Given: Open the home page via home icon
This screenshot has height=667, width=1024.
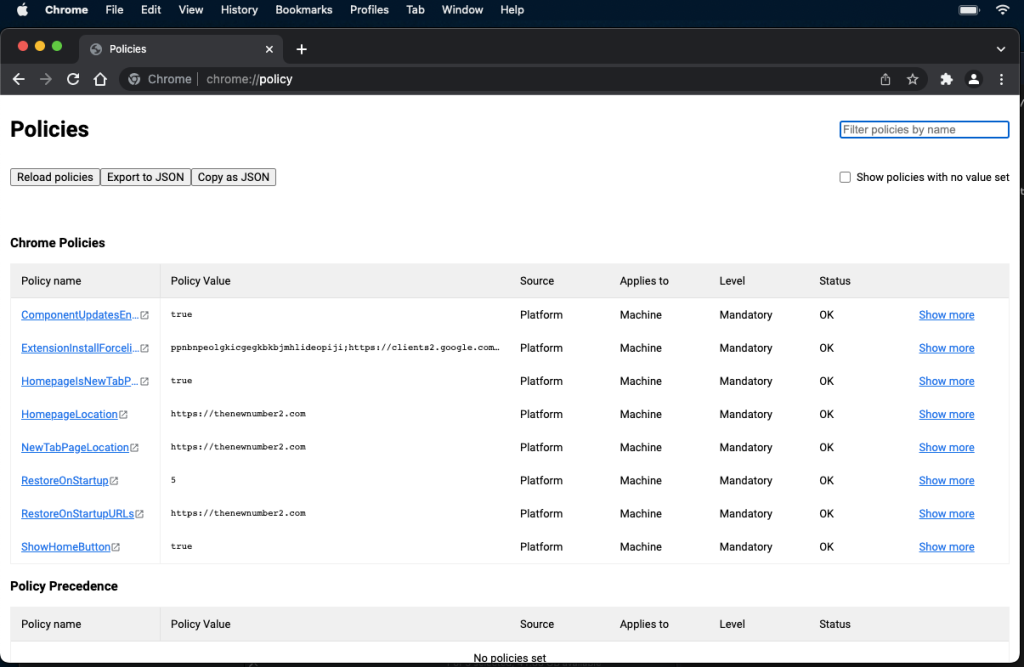Looking at the screenshot, I should (x=100, y=79).
